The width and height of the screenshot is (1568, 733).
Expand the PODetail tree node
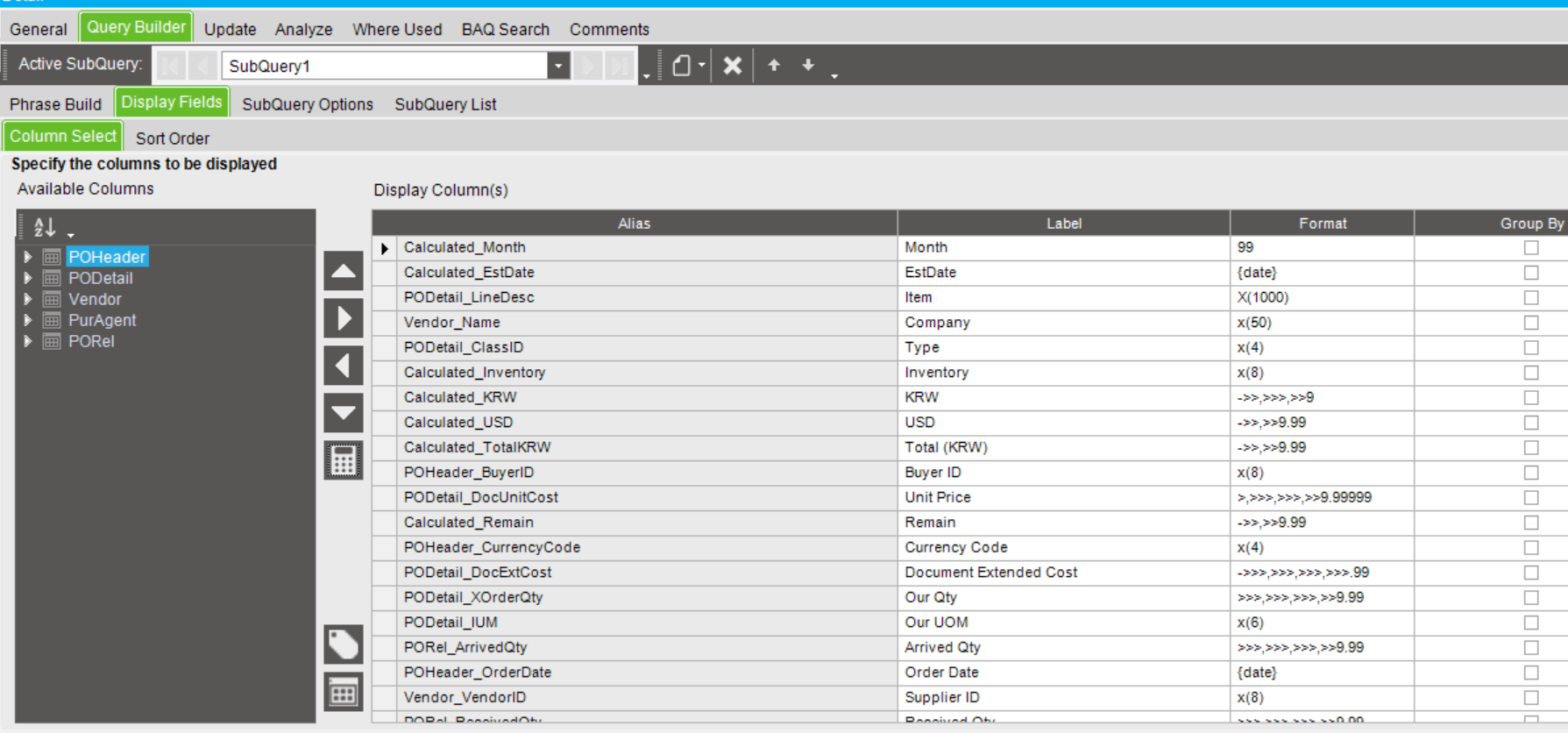(x=28, y=278)
